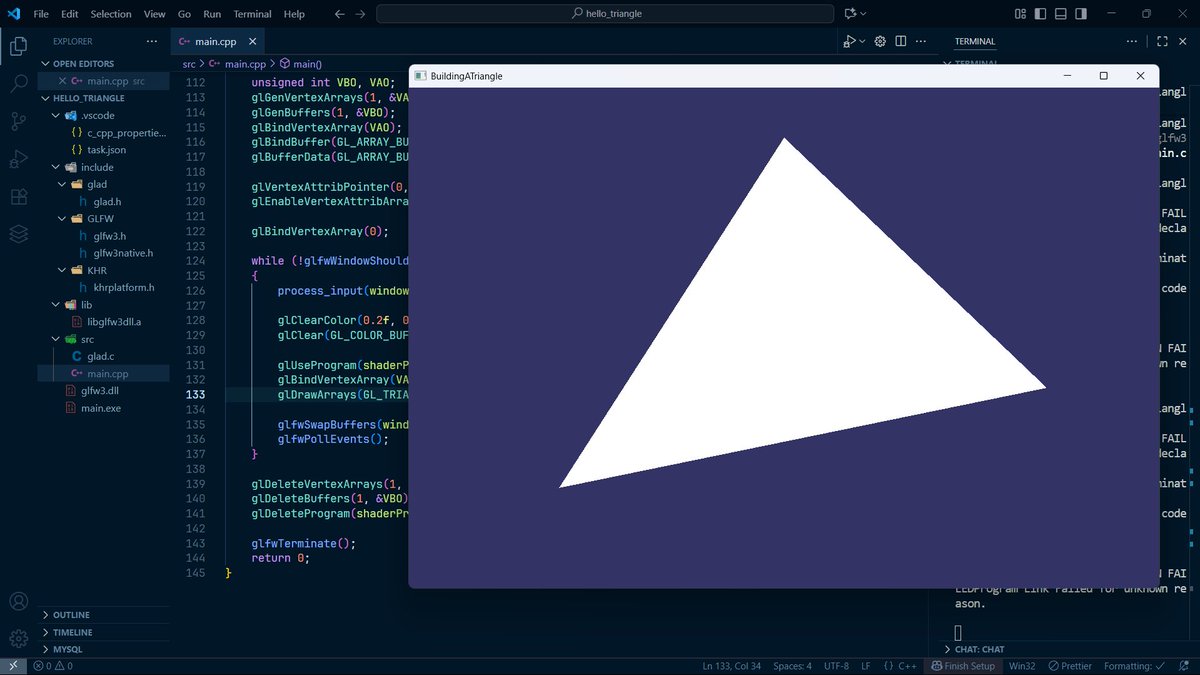This screenshot has width=1200, height=675.
Task: Open the Edit menu
Action: (x=70, y=14)
